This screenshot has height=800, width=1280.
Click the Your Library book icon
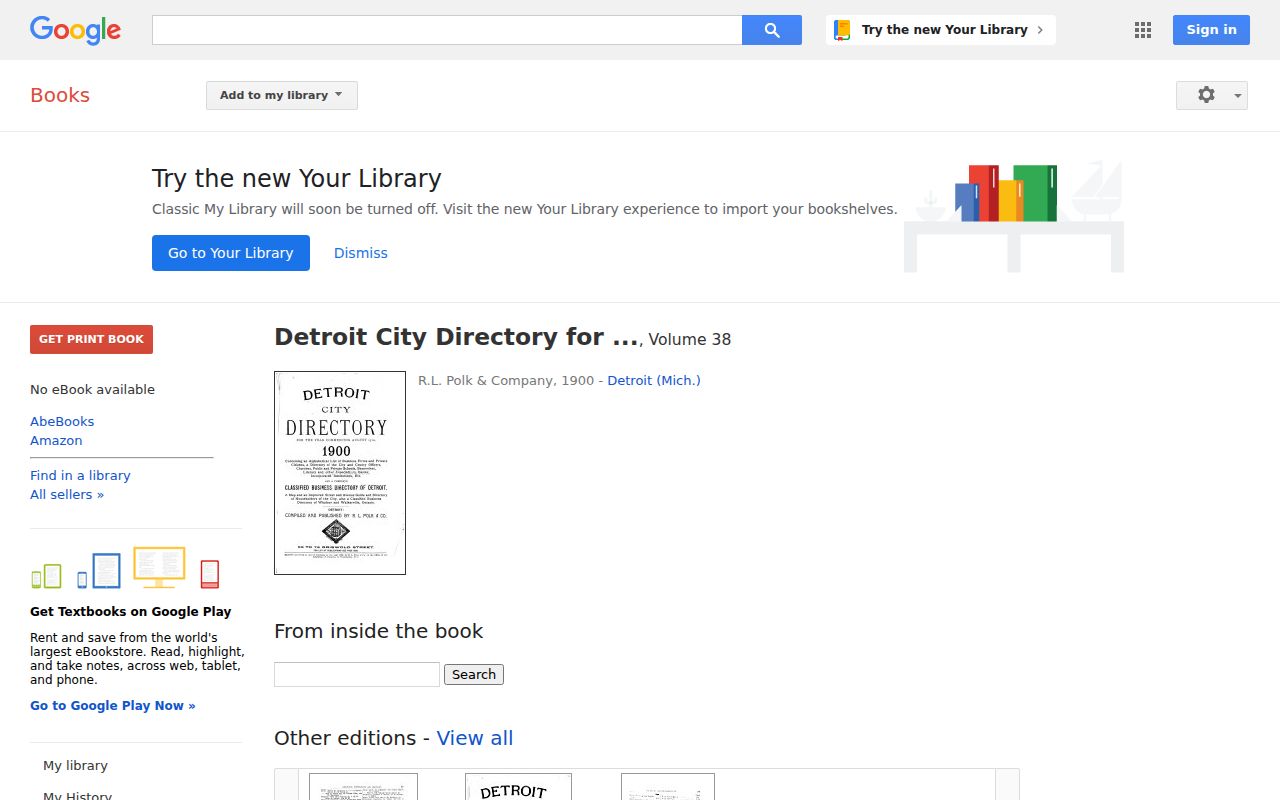842,30
